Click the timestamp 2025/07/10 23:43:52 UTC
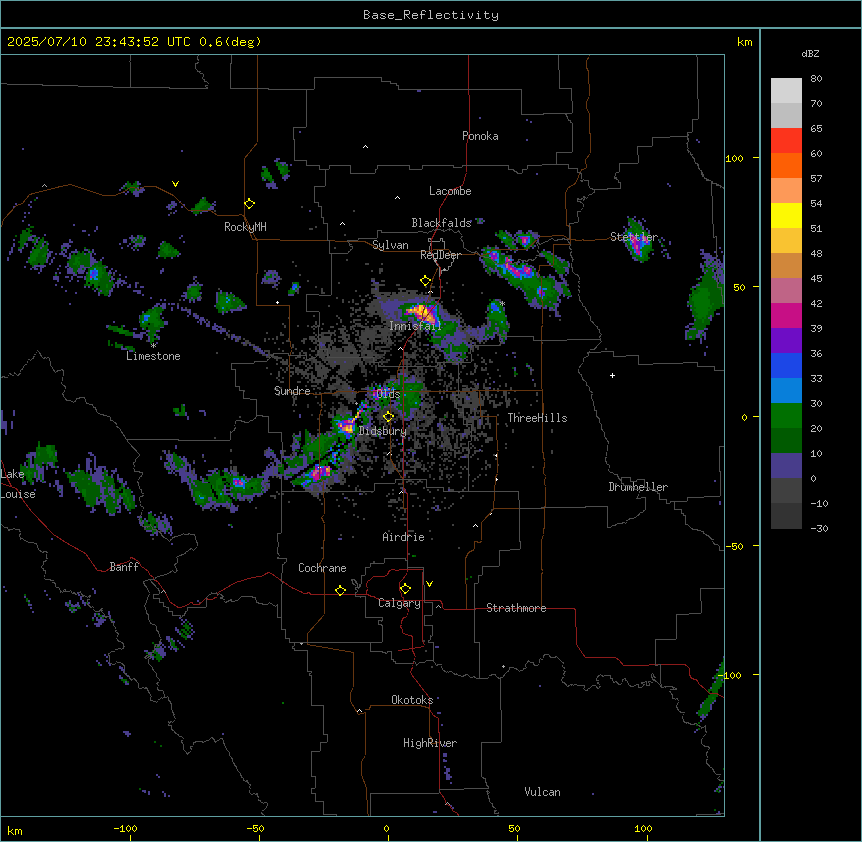This screenshot has height=842, width=862. pyautogui.click(x=98, y=42)
